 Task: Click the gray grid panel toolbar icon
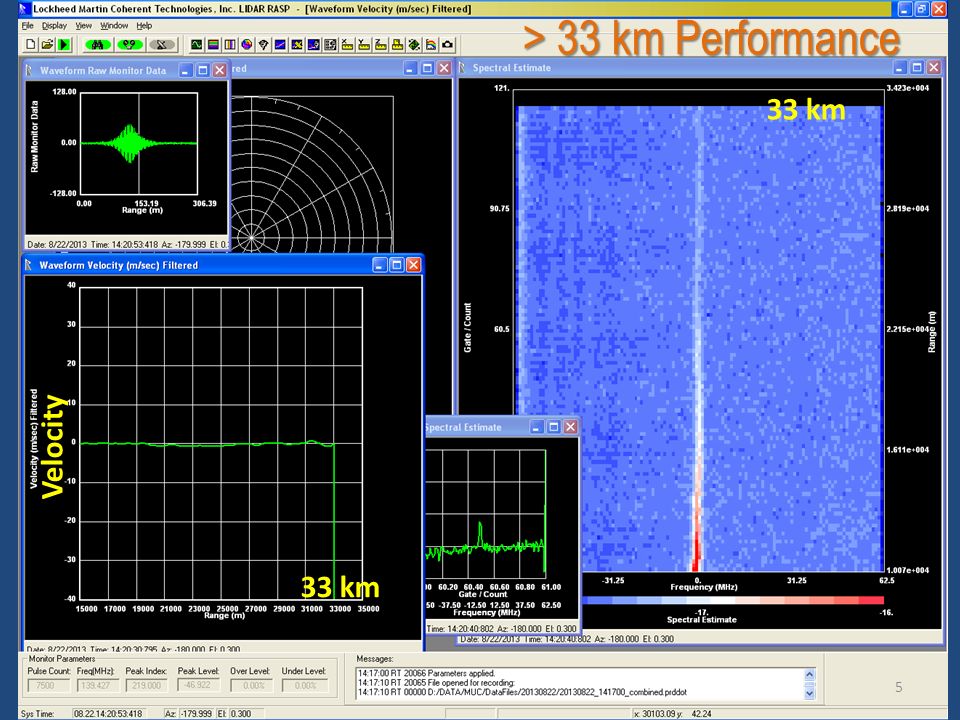pos(330,45)
